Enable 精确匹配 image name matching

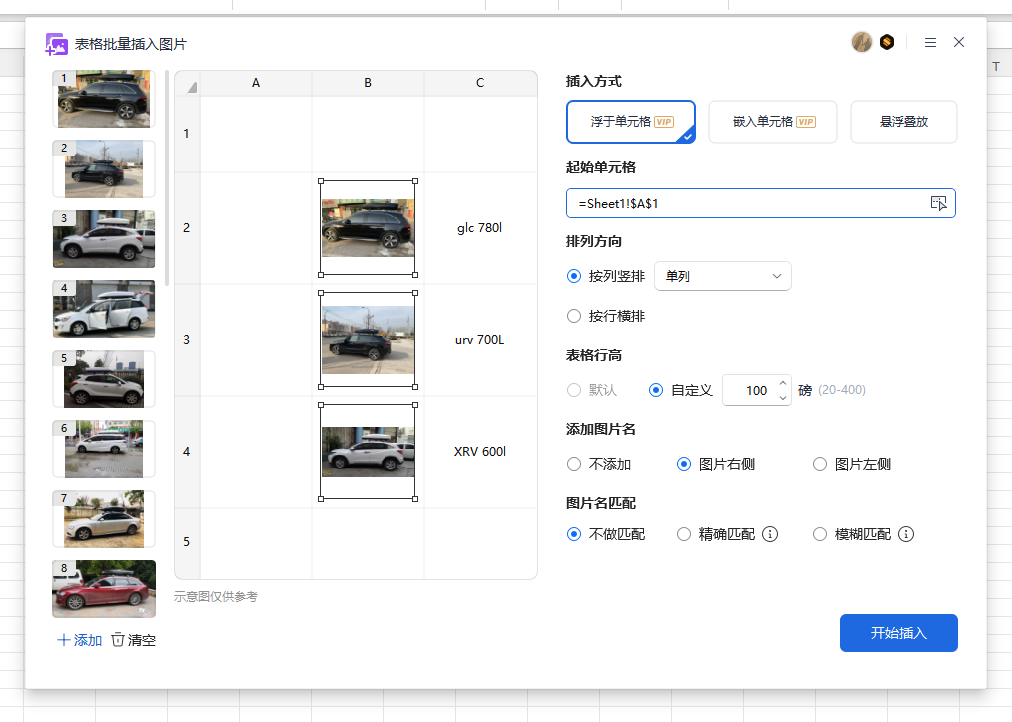click(683, 534)
